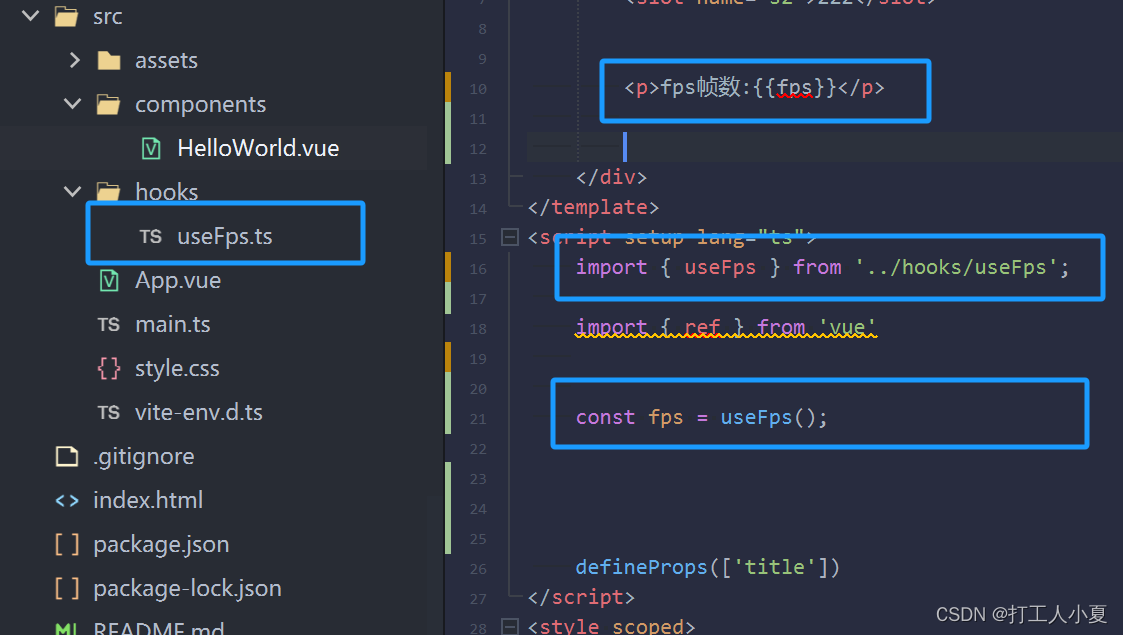Click the TS icon next to useFps.ts
This screenshot has width=1123, height=635.
151,236
